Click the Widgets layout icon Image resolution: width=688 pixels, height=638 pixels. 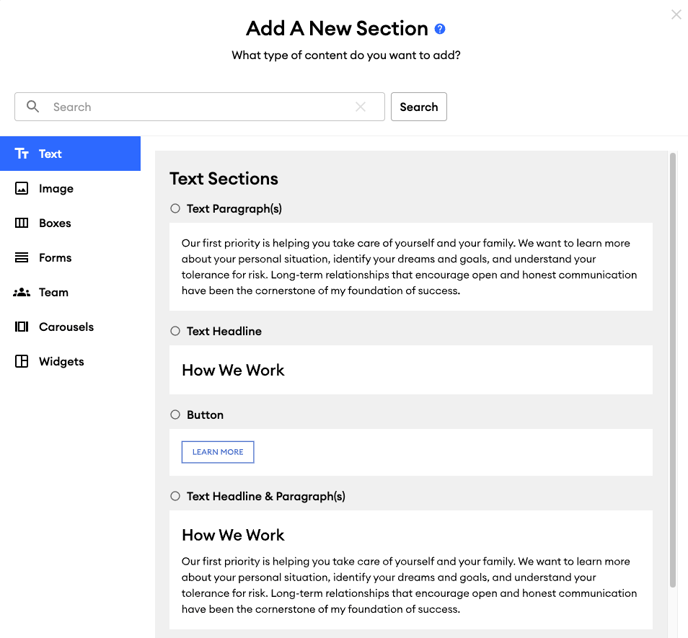pyautogui.click(x=22, y=362)
